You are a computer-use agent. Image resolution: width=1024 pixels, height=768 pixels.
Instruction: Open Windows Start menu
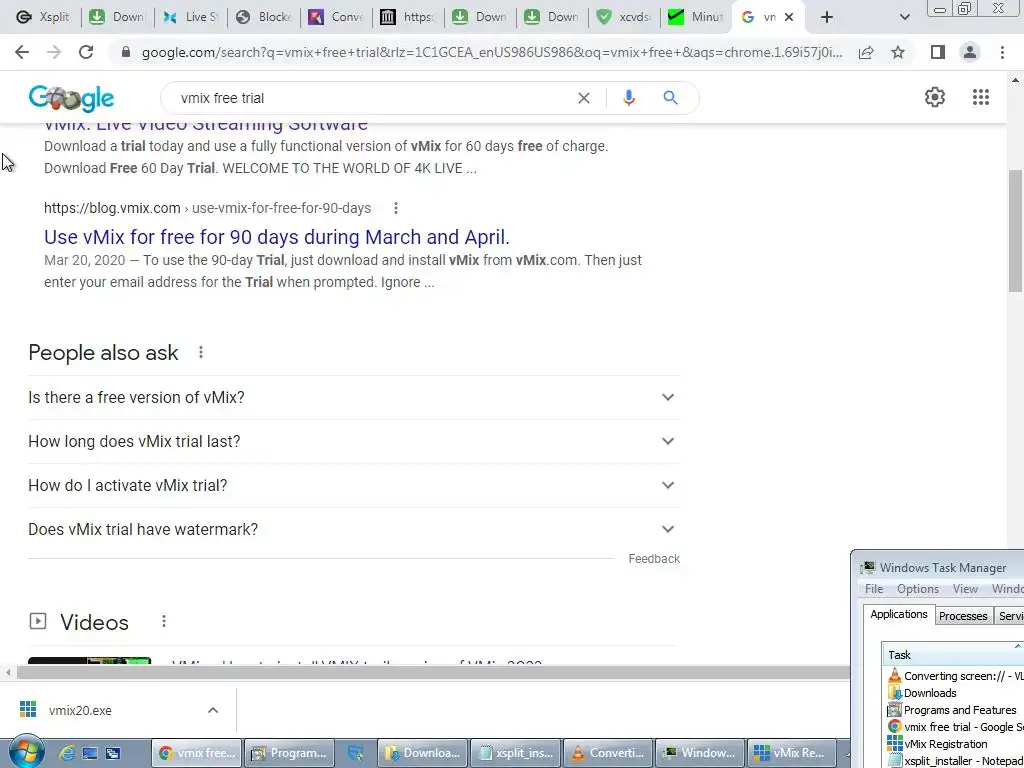(x=26, y=753)
